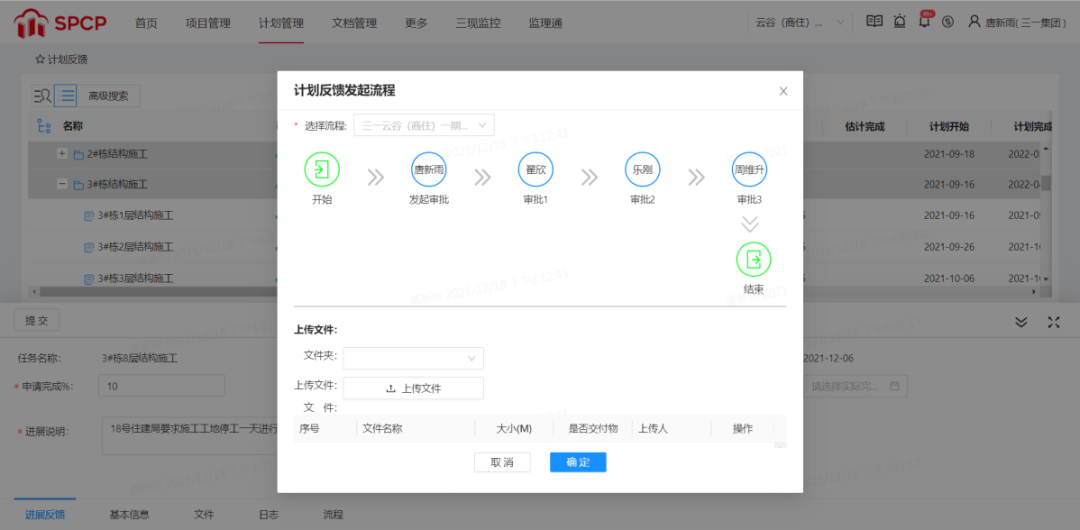Expand the 2#栋结构施工 tree node
1080x530 pixels.
tap(62, 154)
